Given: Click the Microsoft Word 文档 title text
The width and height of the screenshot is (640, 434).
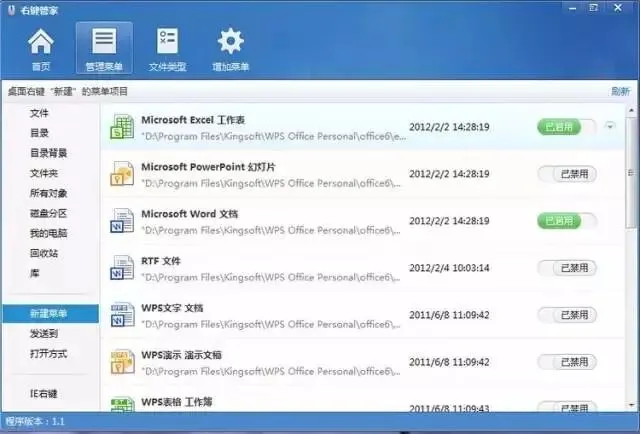Looking at the screenshot, I should pos(190,214).
